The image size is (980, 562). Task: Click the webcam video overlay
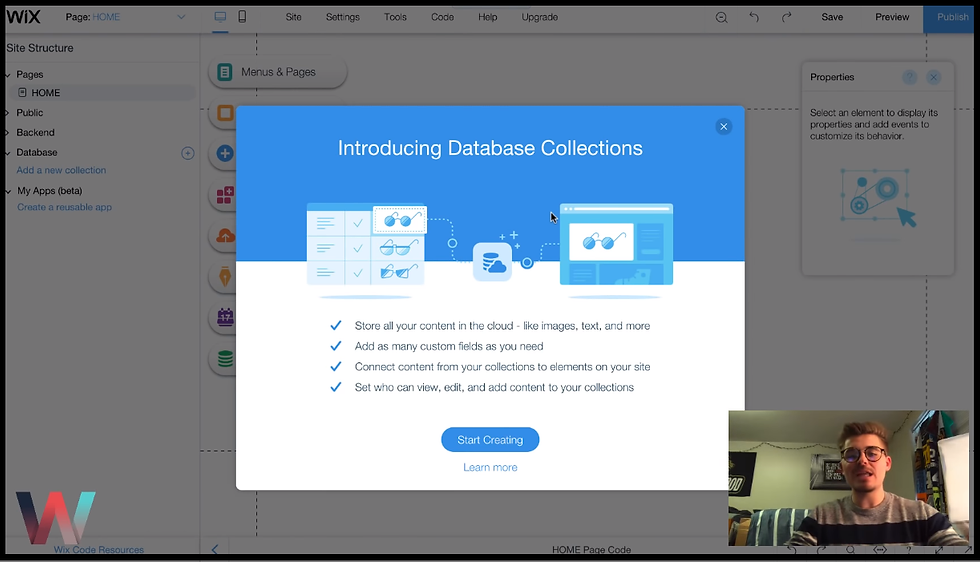point(849,478)
